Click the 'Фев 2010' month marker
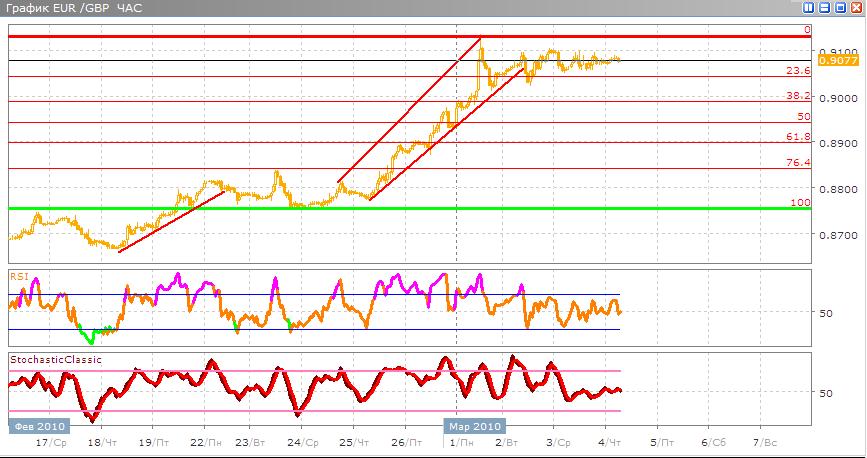The height and width of the screenshot is (458, 867). (x=39, y=426)
